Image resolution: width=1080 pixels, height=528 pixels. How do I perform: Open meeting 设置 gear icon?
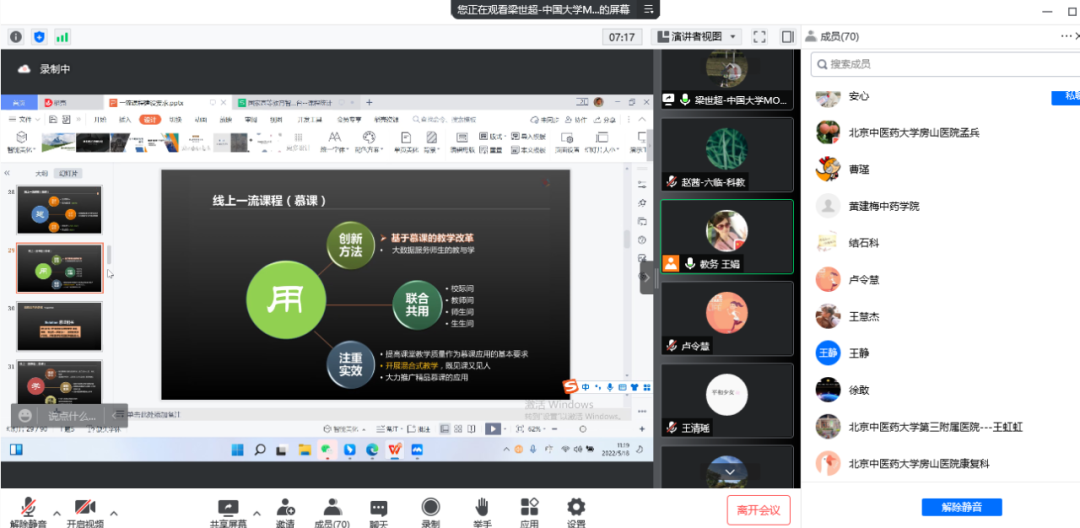tap(576, 507)
